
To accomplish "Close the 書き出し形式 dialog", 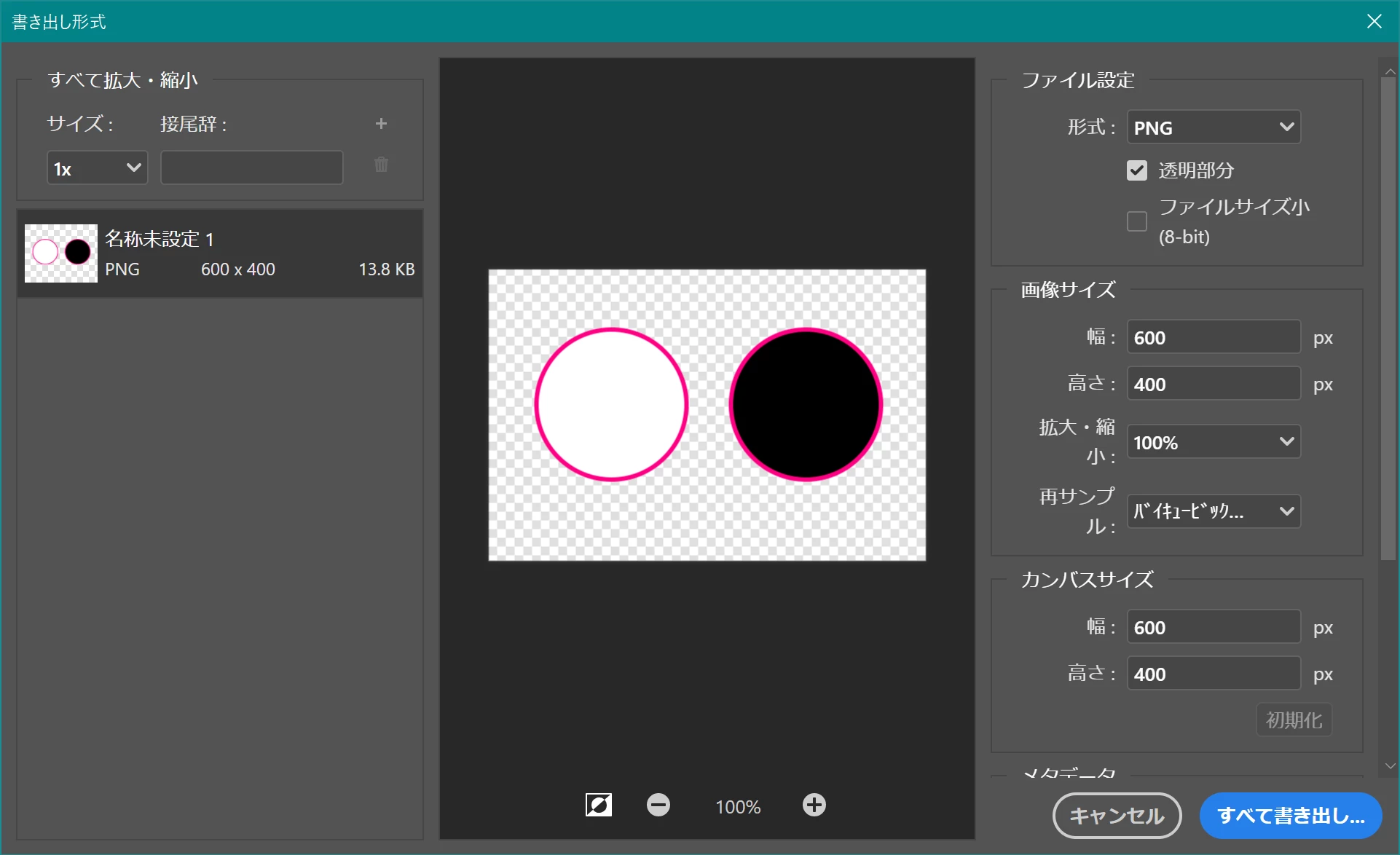I will (1374, 21).
